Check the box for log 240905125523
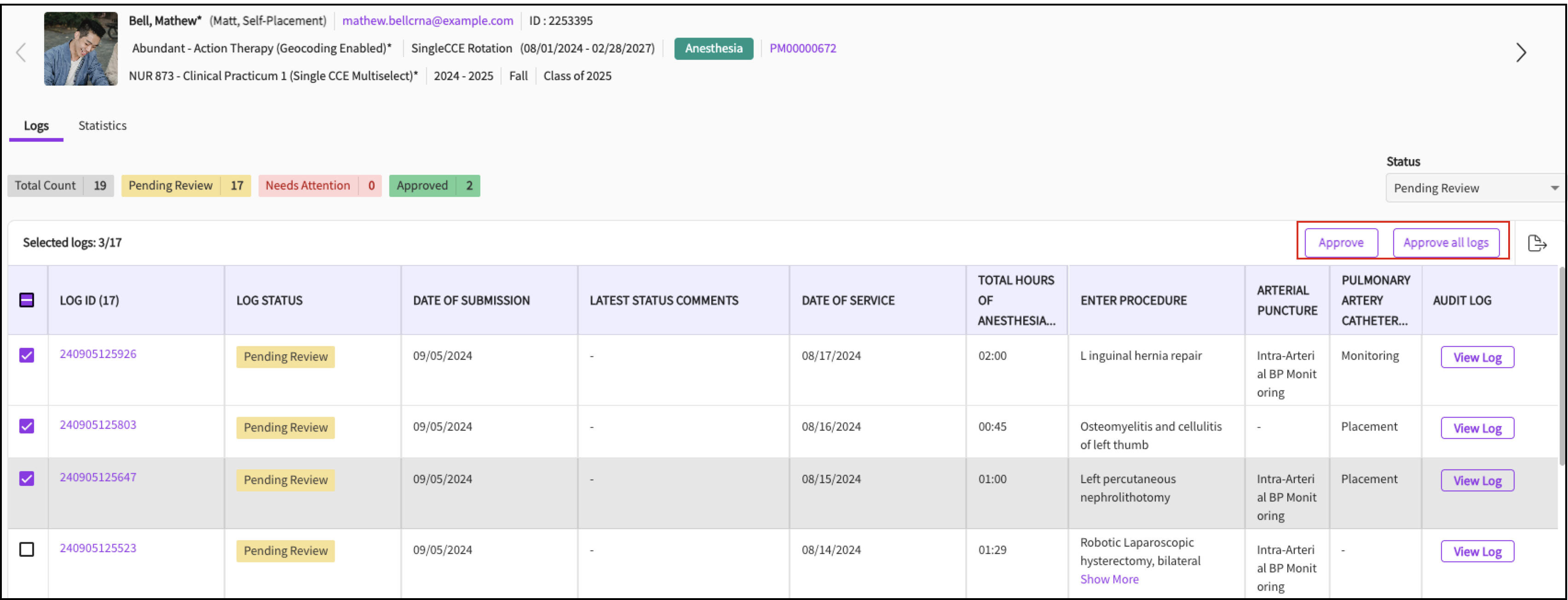The image size is (1568, 600). [27, 549]
